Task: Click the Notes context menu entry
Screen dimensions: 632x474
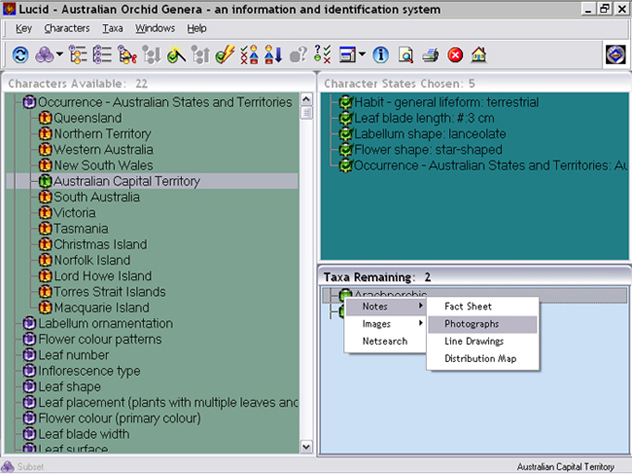Action: (x=386, y=307)
